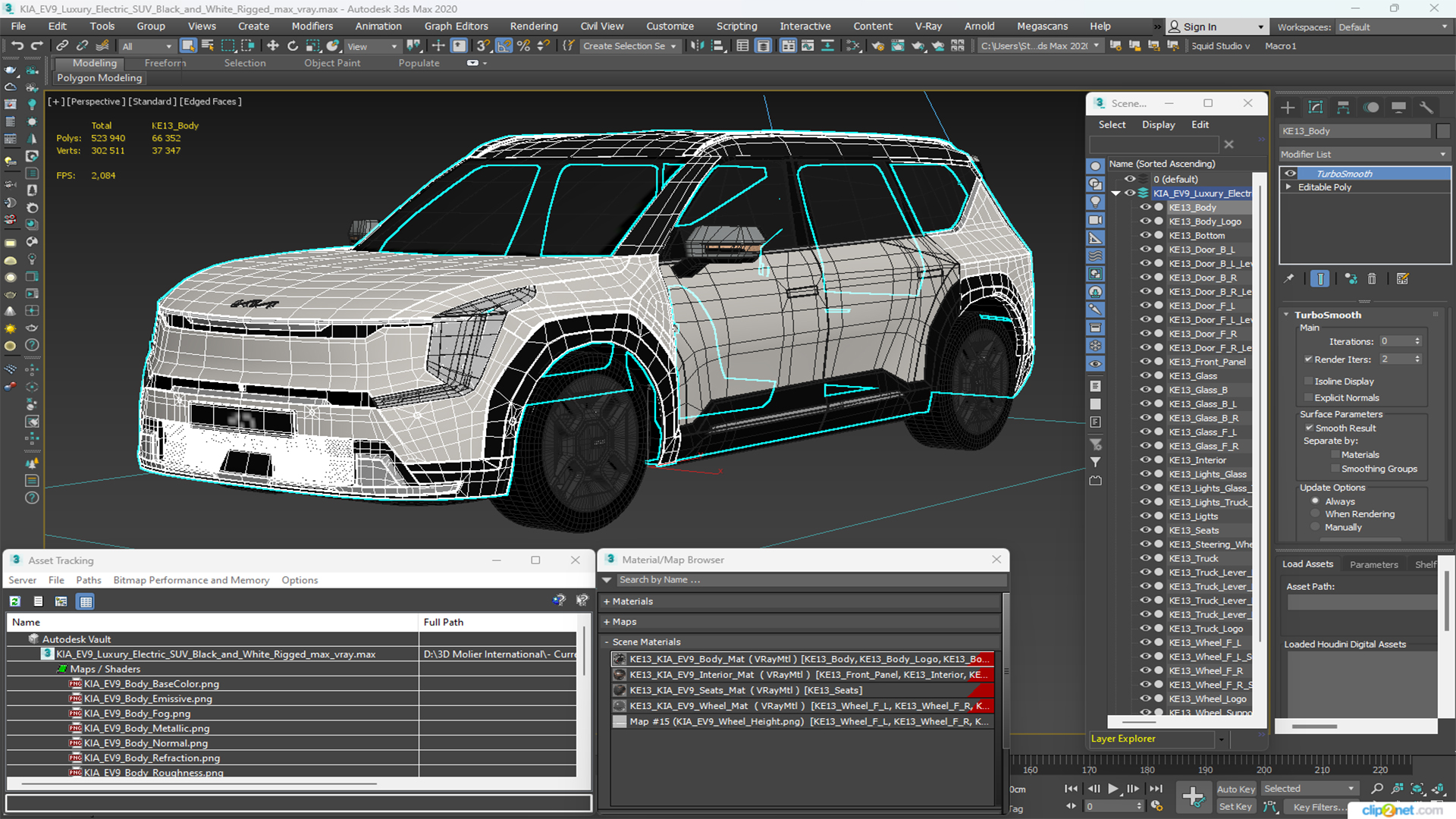Toggle visibility eye of KE13_Bottom
The height and width of the screenshot is (819, 1456).
tap(1146, 235)
